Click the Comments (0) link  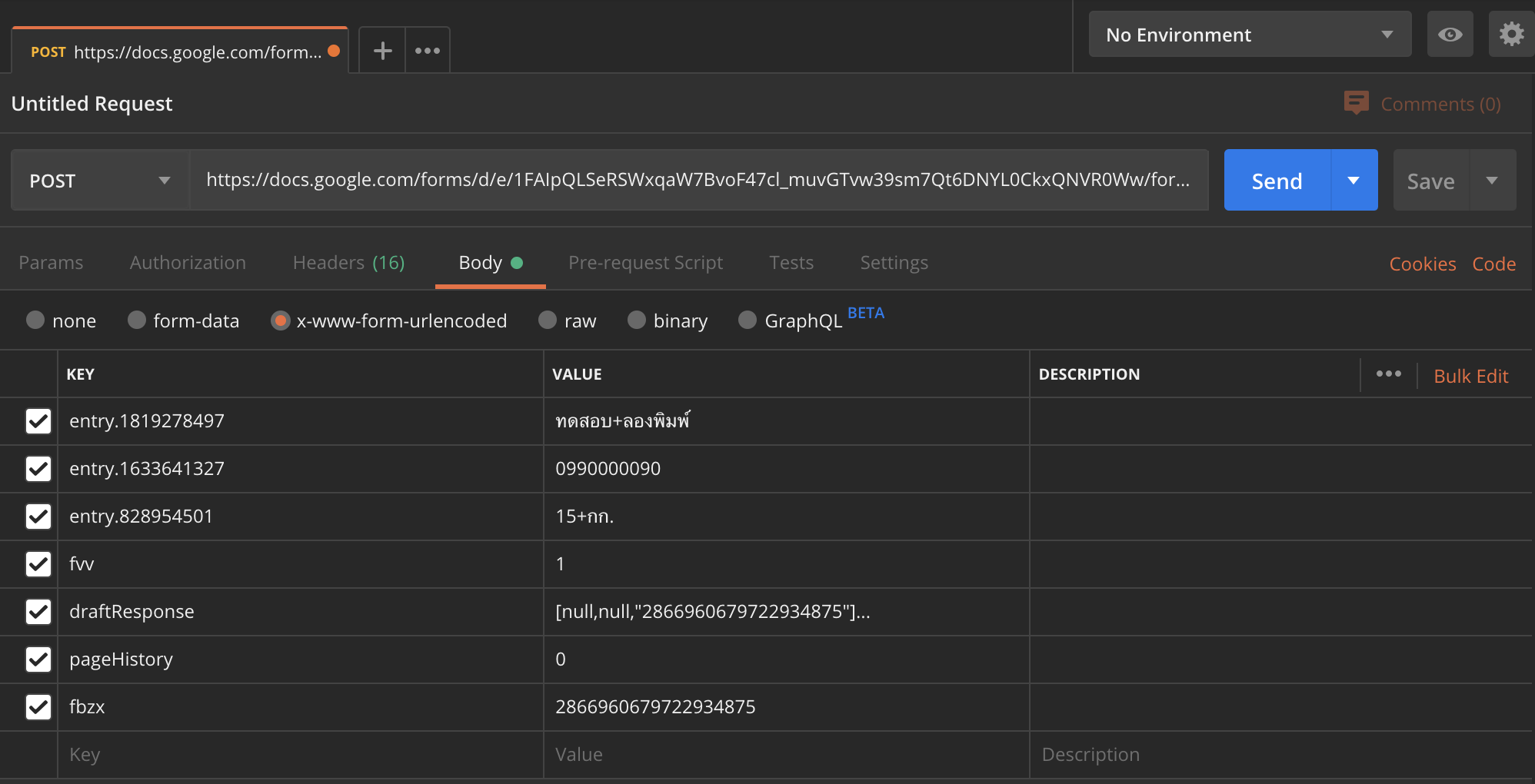point(1440,104)
